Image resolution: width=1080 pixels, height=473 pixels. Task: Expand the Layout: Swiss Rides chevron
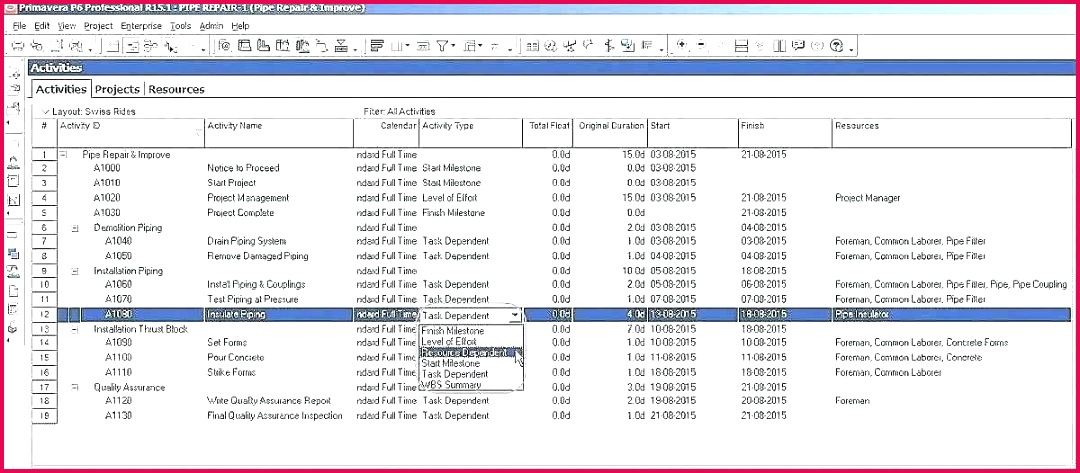[45, 111]
